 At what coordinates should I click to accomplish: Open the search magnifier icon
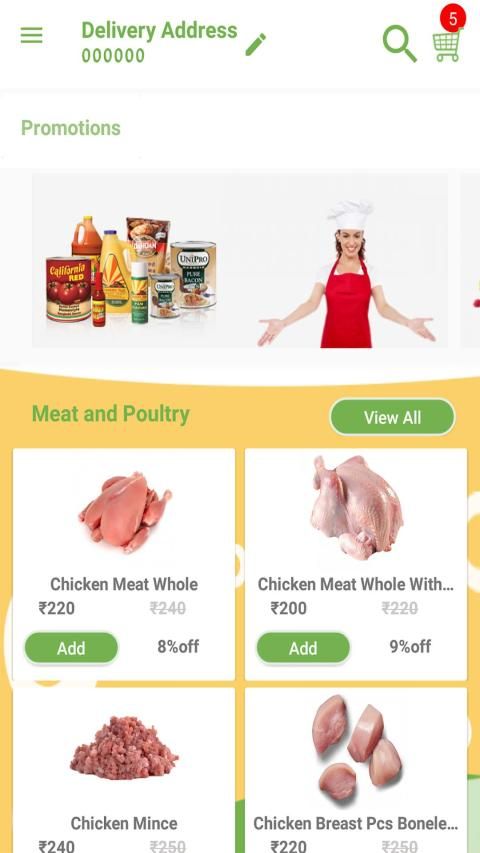(x=399, y=44)
